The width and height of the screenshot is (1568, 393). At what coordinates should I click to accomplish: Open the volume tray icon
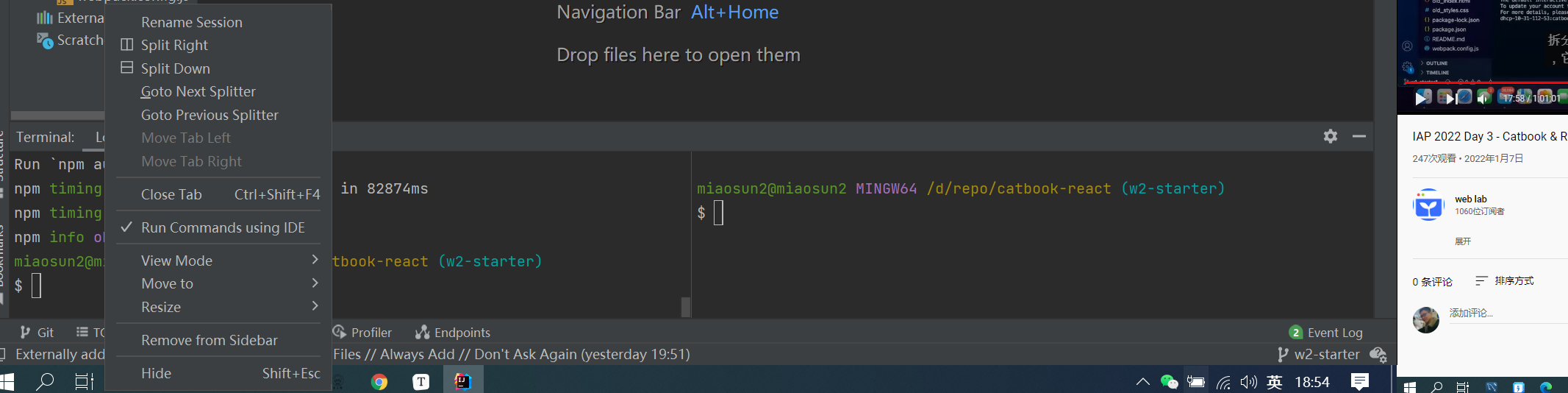(x=1248, y=382)
